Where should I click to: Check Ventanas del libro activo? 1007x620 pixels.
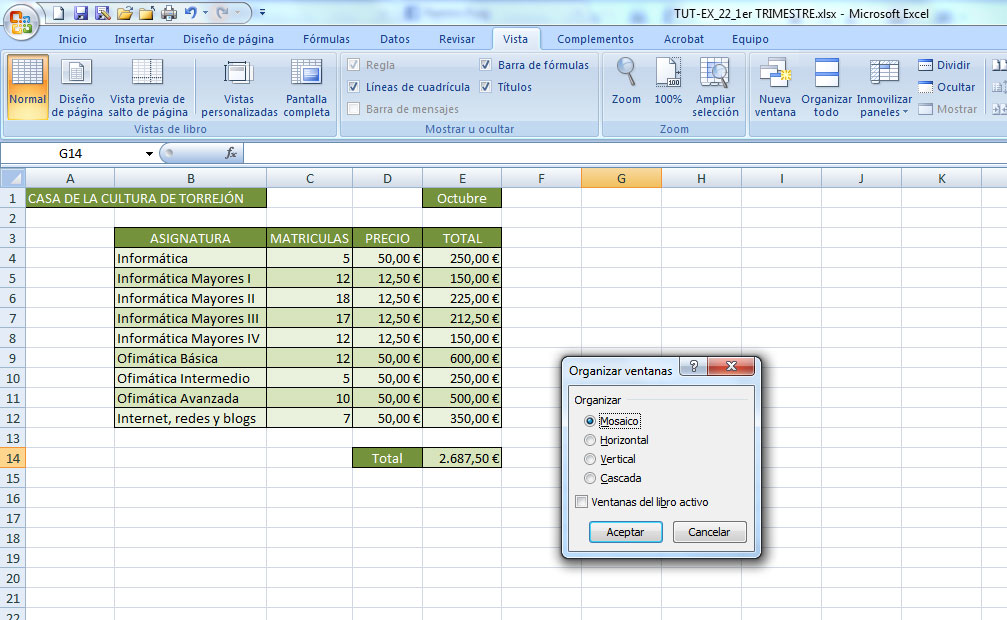(581, 502)
